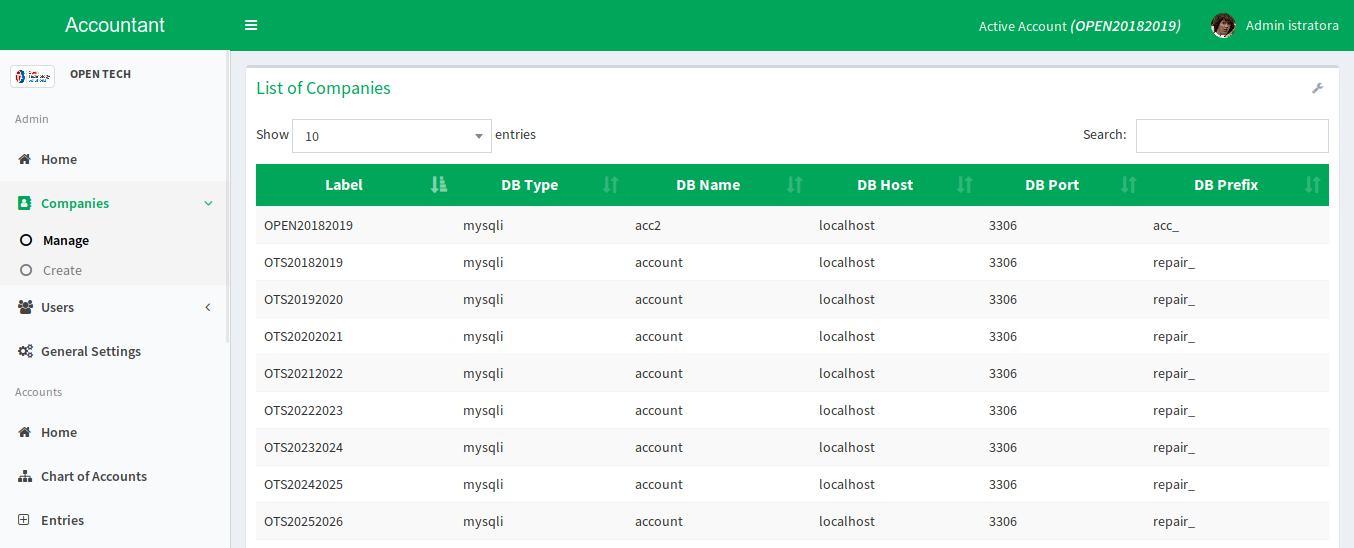Click account DB name in OTS20252026 row

click(x=659, y=521)
